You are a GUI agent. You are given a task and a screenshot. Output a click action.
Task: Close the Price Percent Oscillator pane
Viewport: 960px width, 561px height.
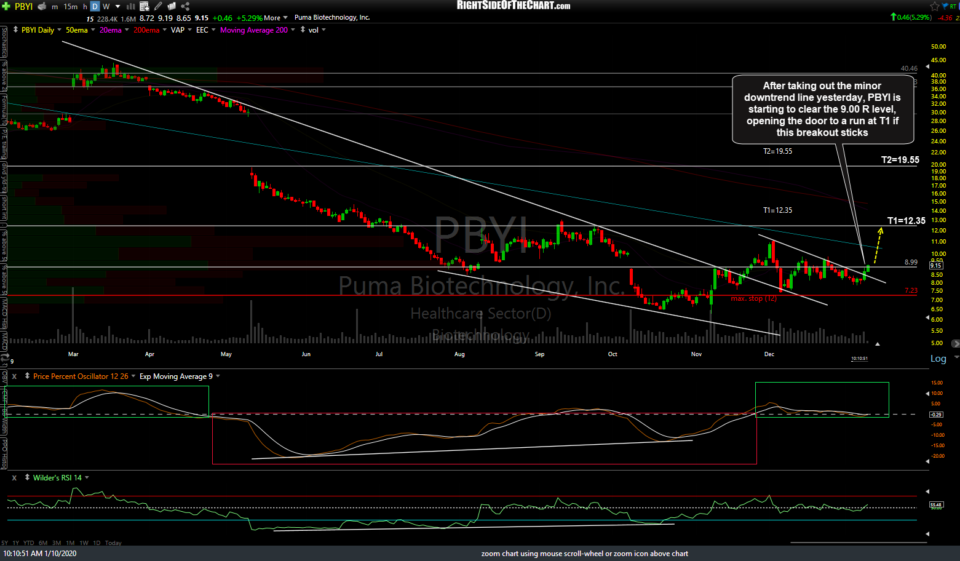(x=14, y=377)
